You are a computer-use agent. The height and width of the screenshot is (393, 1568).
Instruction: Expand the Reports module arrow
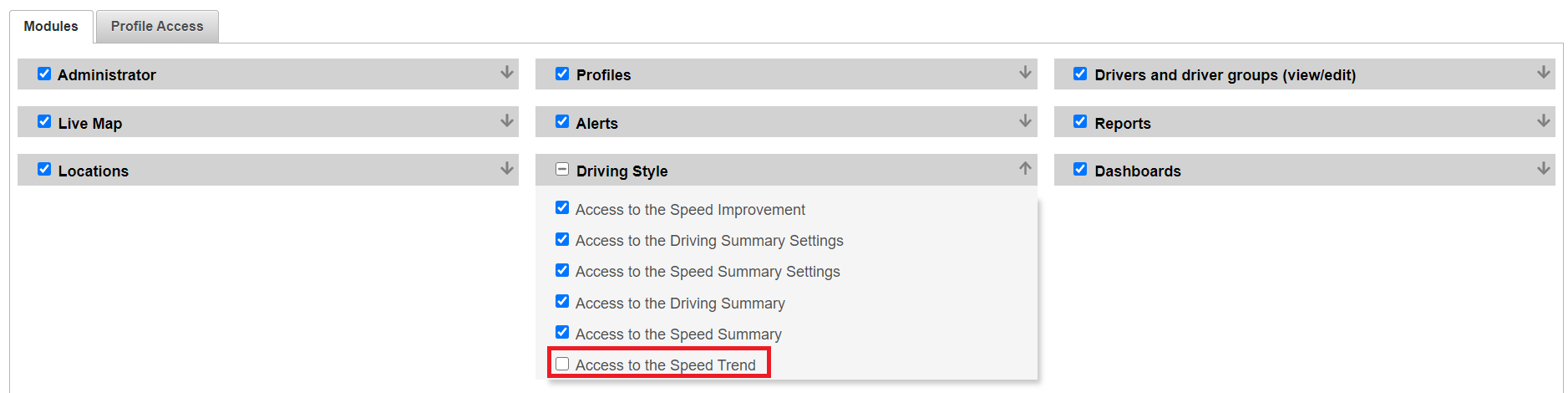coord(1543,121)
